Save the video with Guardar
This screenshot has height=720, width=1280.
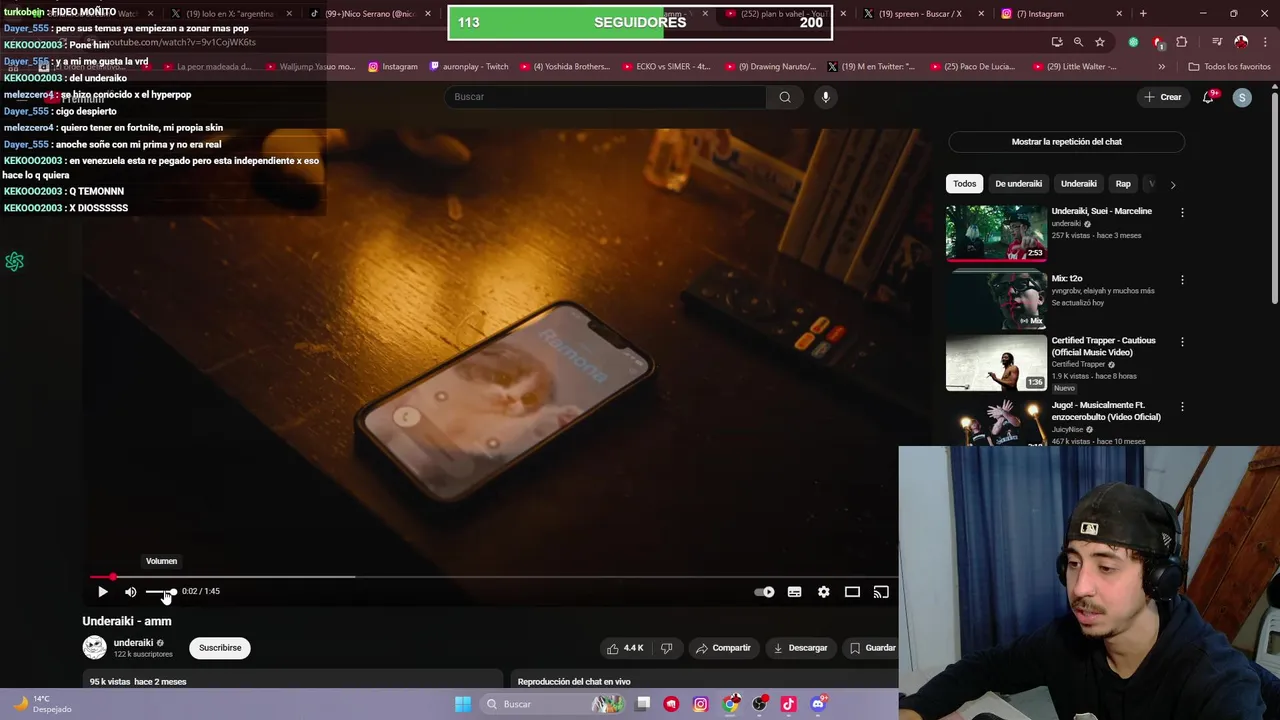point(872,648)
